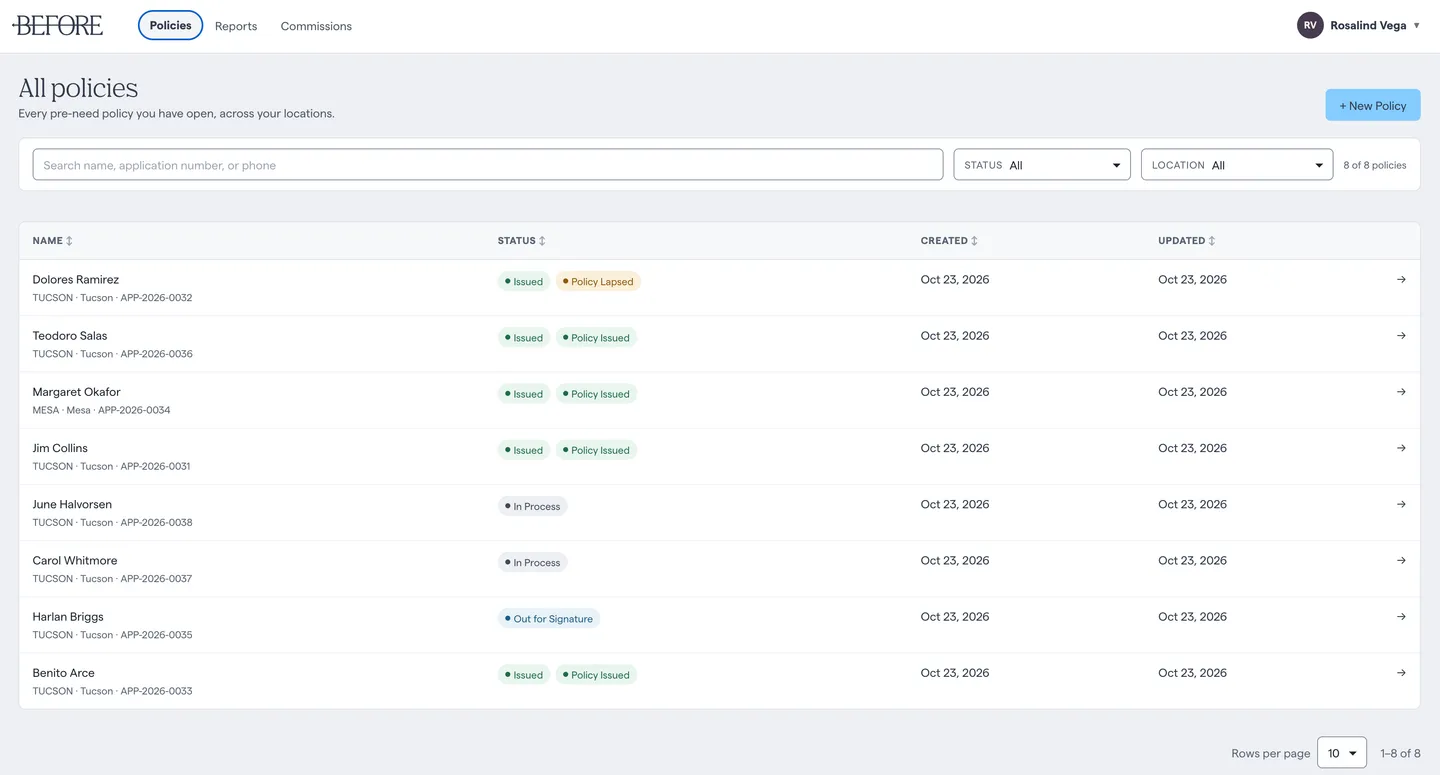Select the Dolores Ramirez name
1440x775 pixels.
(76, 280)
